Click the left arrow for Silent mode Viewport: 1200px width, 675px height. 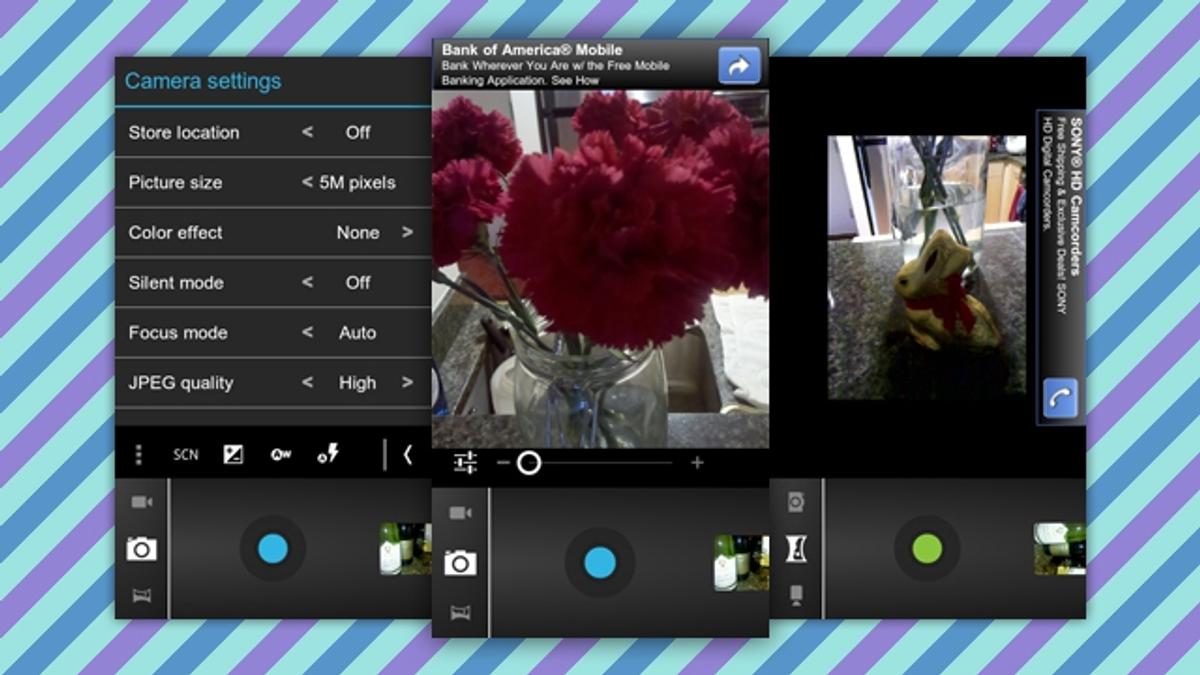[307, 282]
